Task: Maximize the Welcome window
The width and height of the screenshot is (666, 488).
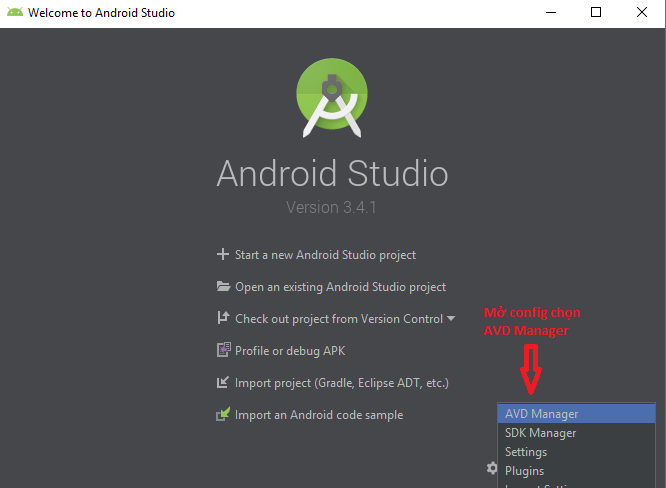Action: 596,12
